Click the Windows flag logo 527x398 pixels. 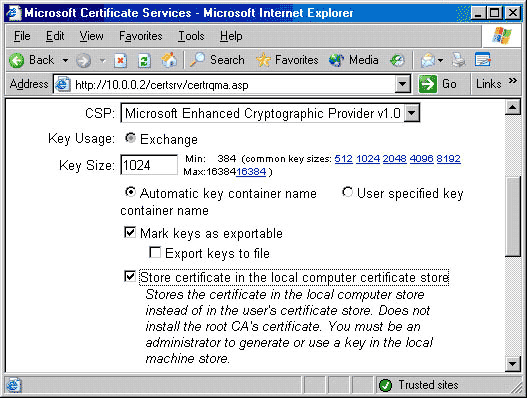click(501, 36)
